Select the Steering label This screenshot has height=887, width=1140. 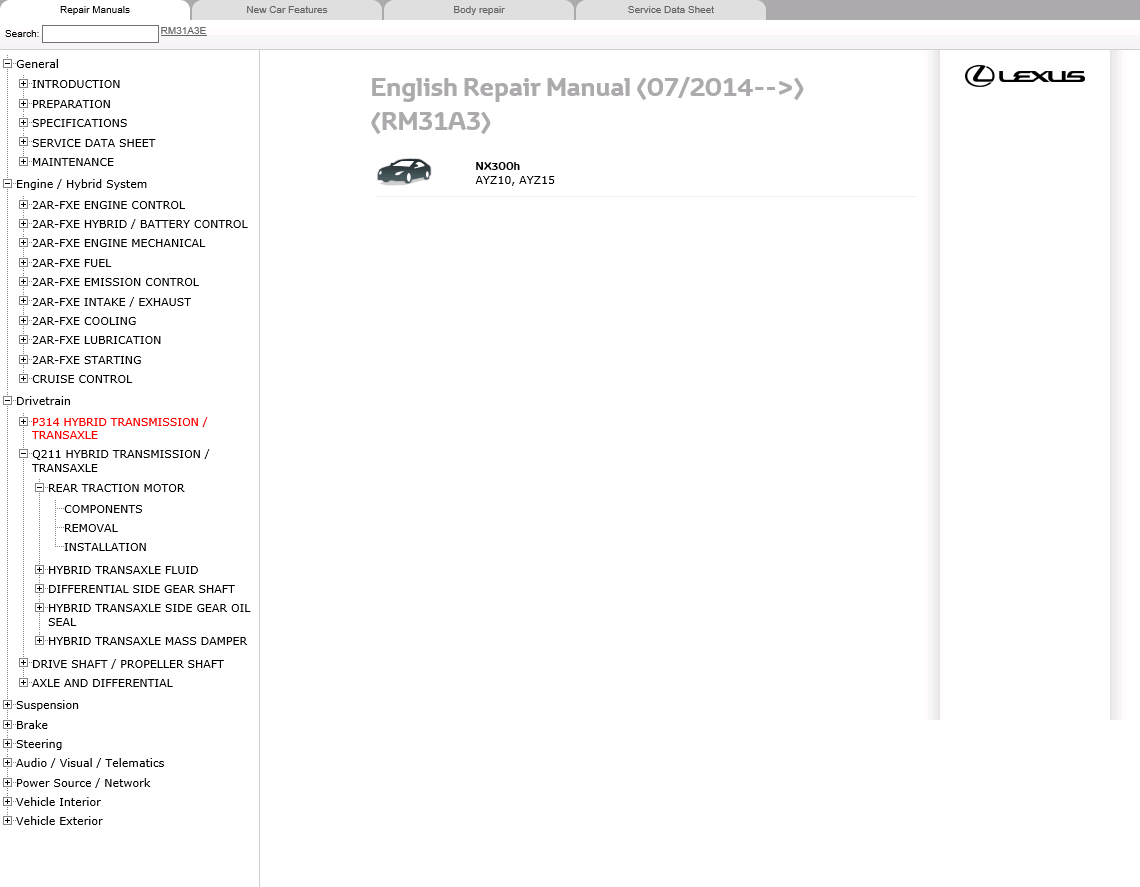(x=39, y=744)
